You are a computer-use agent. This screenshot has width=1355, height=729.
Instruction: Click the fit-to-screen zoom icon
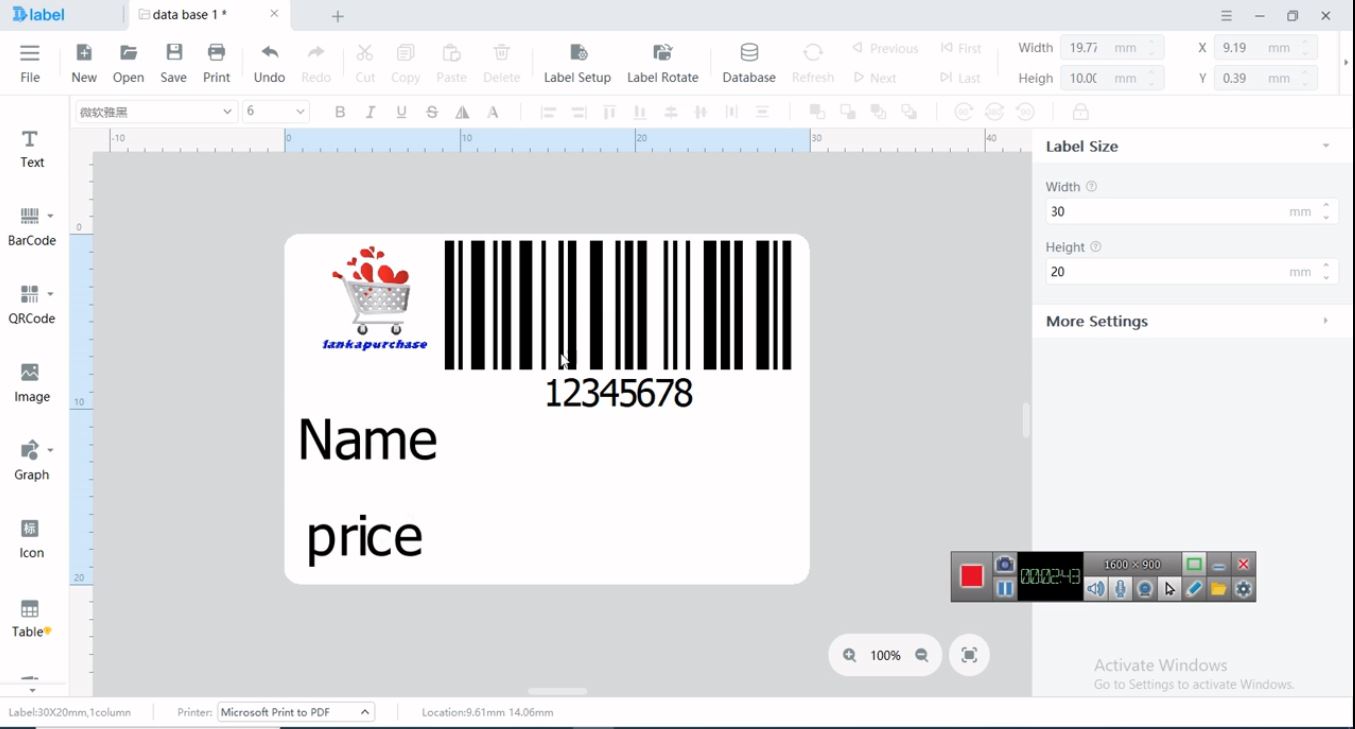(x=969, y=655)
